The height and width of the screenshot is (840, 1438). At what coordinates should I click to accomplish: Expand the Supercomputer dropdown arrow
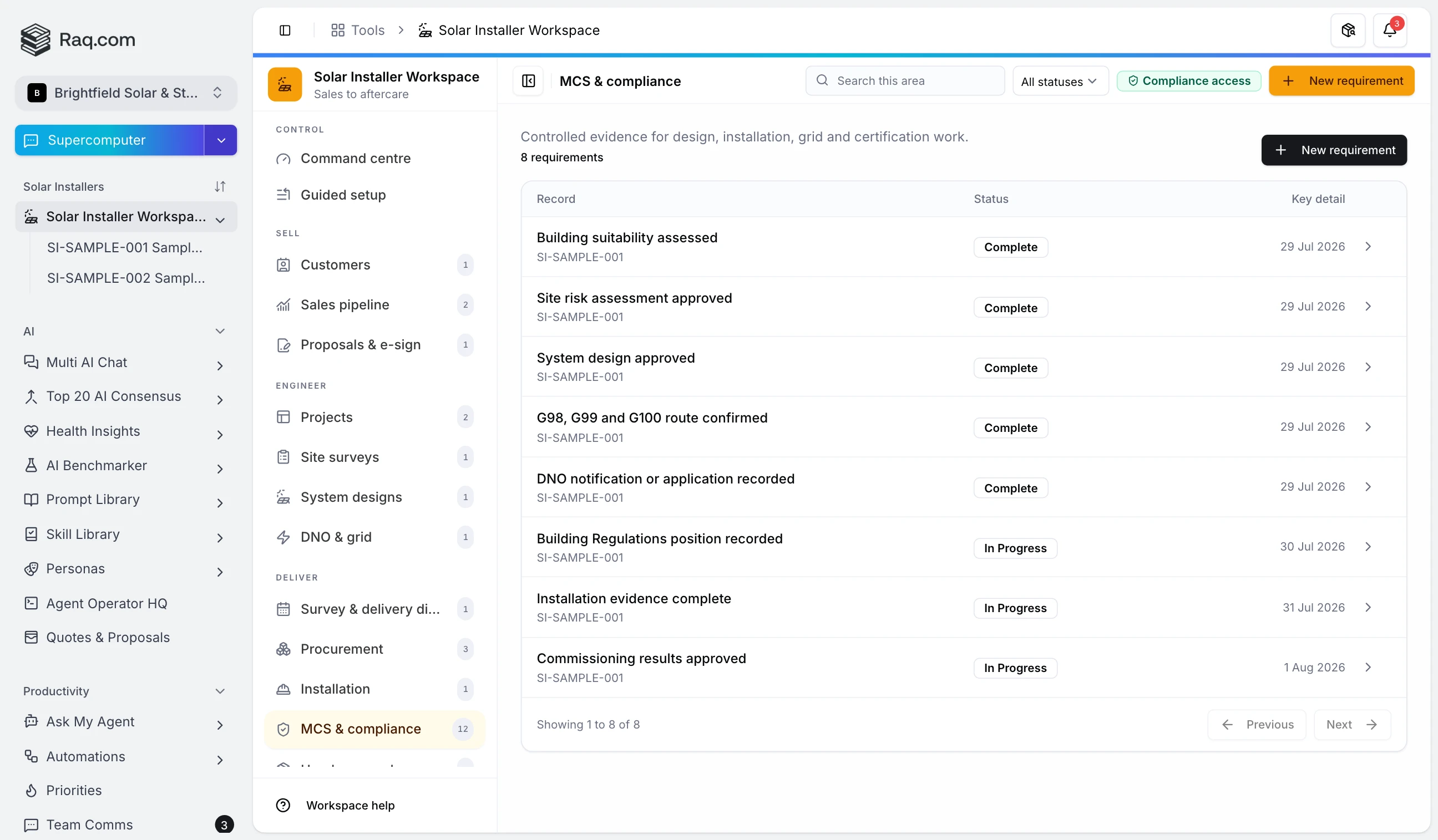221,140
